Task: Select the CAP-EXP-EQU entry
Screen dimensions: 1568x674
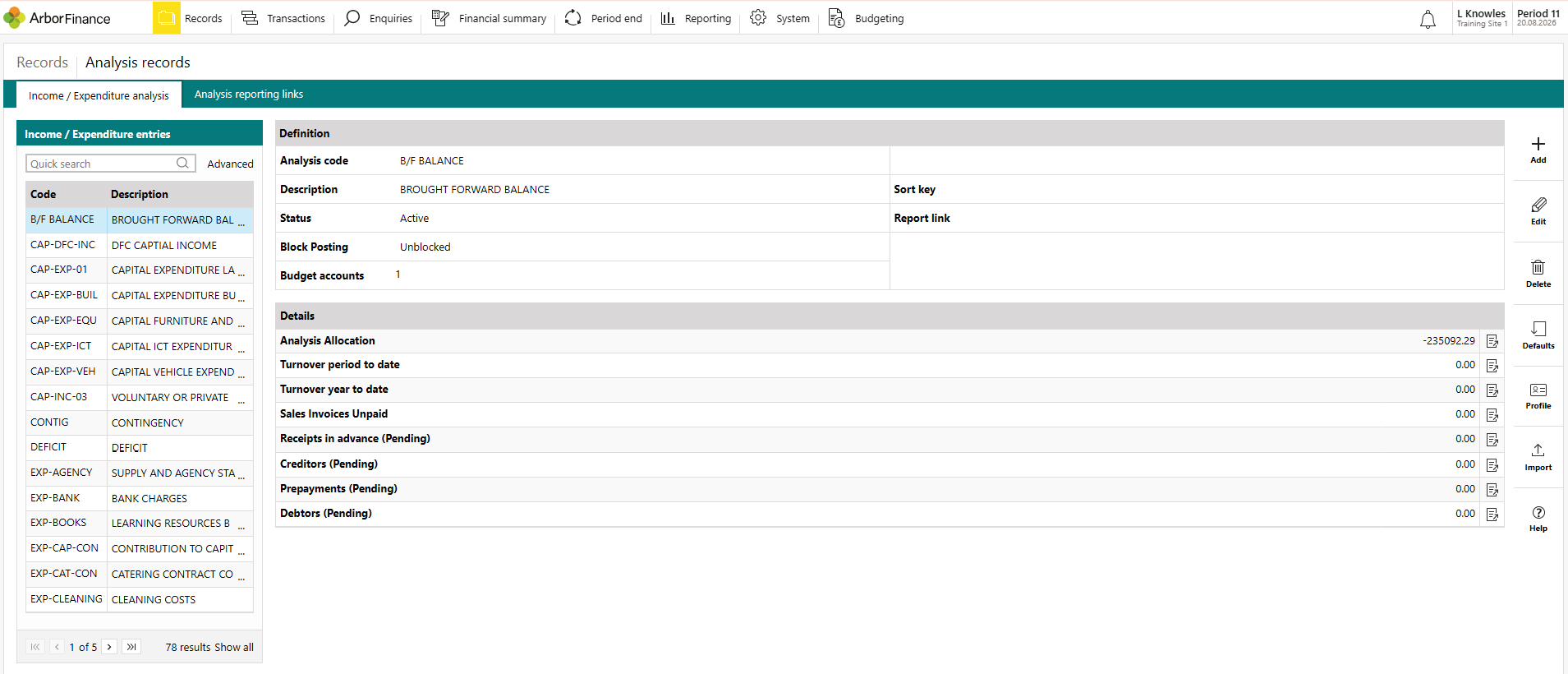Action: 140,321
